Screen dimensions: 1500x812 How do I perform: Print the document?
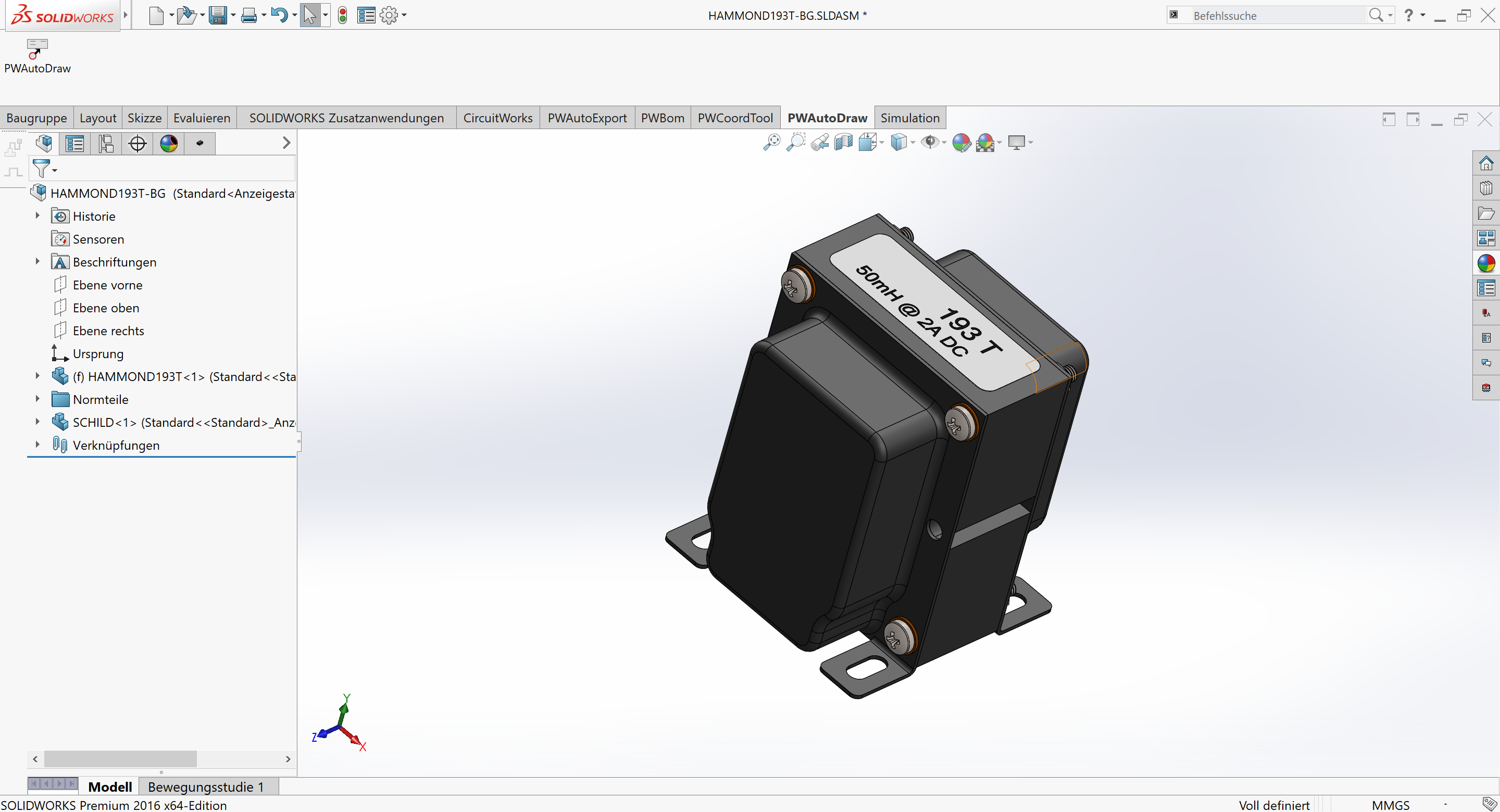pyautogui.click(x=249, y=16)
